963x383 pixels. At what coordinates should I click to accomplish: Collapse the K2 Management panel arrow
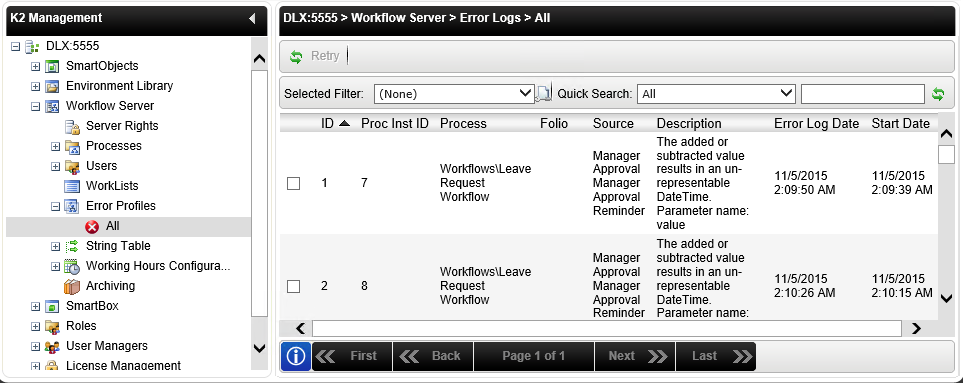pos(252,18)
